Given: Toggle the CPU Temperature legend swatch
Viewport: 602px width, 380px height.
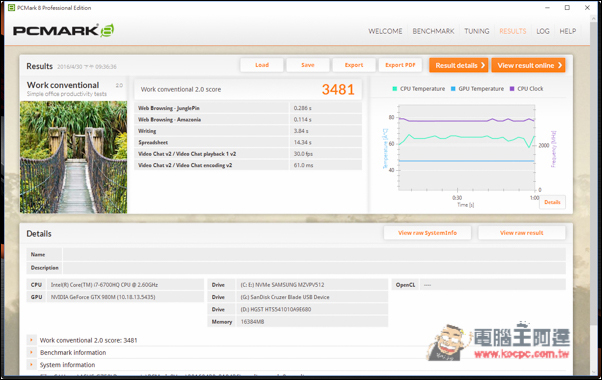Looking at the screenshot, I should tap(395, 89).
